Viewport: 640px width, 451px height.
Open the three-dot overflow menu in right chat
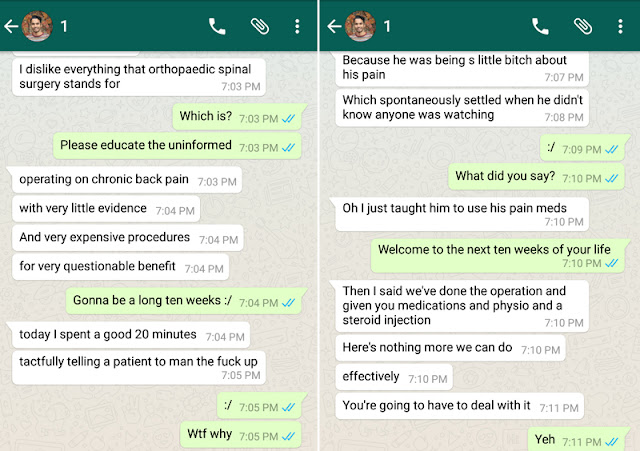coord(621,26)
